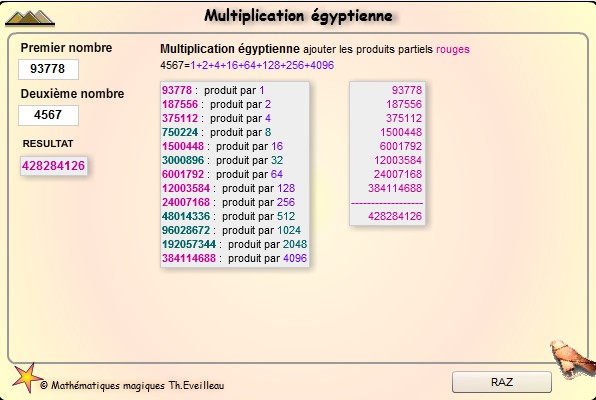Click the row 93778 produit par 1
596x400 pixels.
pyautogui.click(x=213, y=90)
